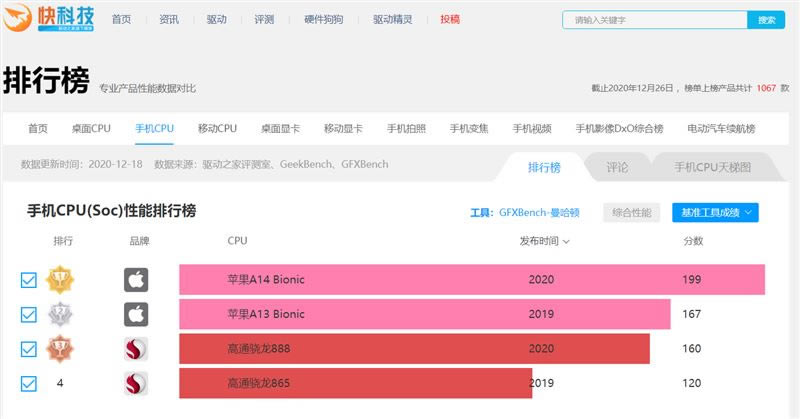800x419 pixels.
Task: Click the blue 搜索 button
Action: coord(766,20)
